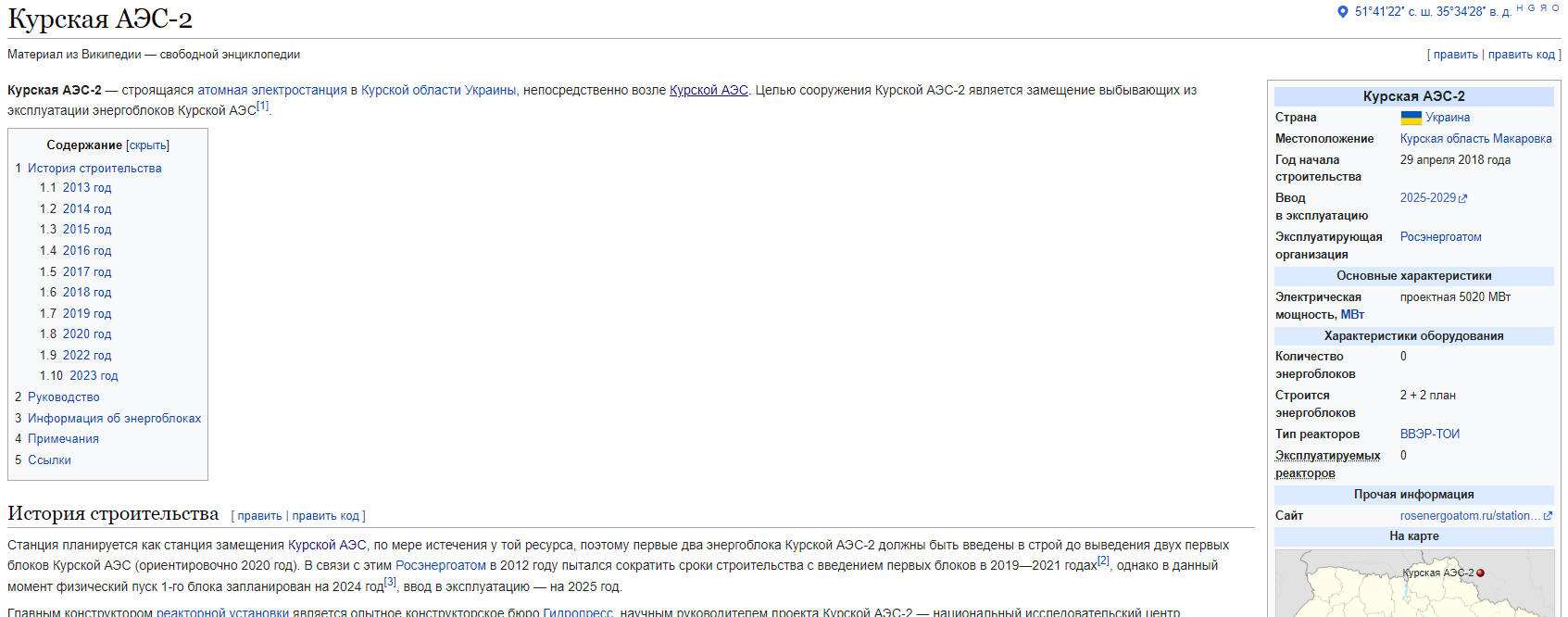Click the H map service link
This screenshot has height=617, width=1568.
1520,7
